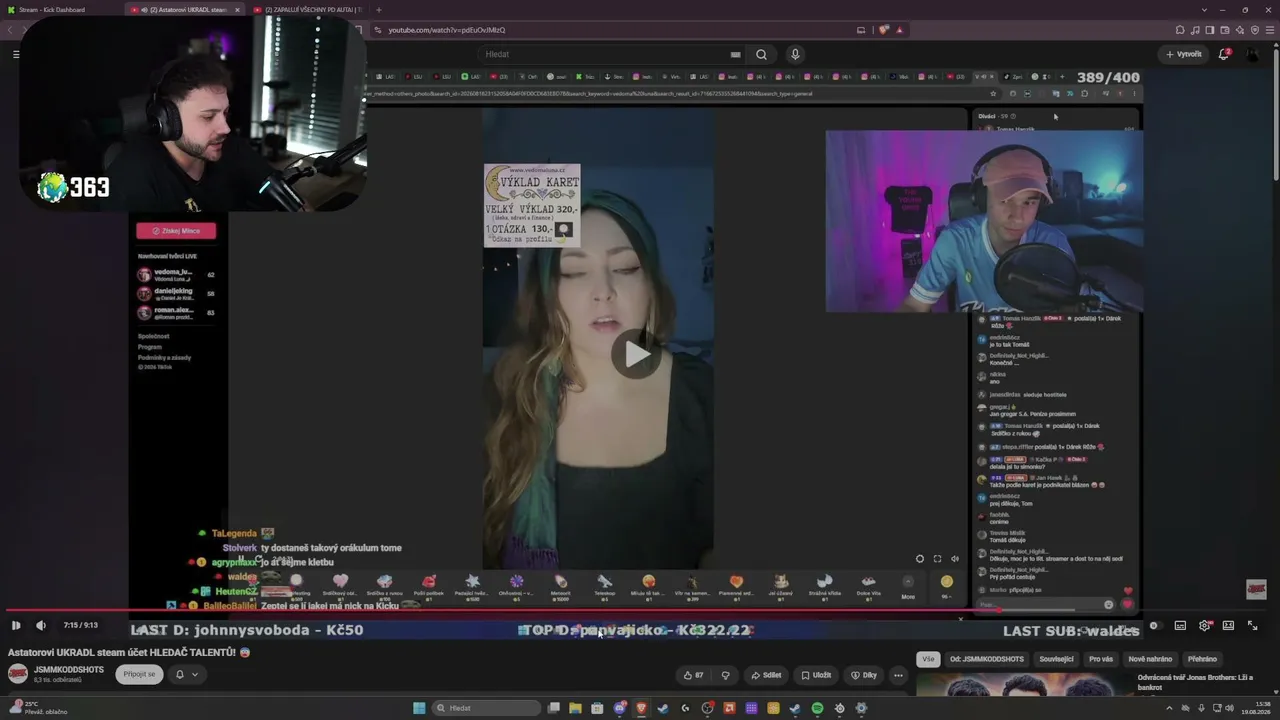This screenshot has width=1280, height=720.
Task: Mute the video with the speaker icon
Action: (41, 626)
